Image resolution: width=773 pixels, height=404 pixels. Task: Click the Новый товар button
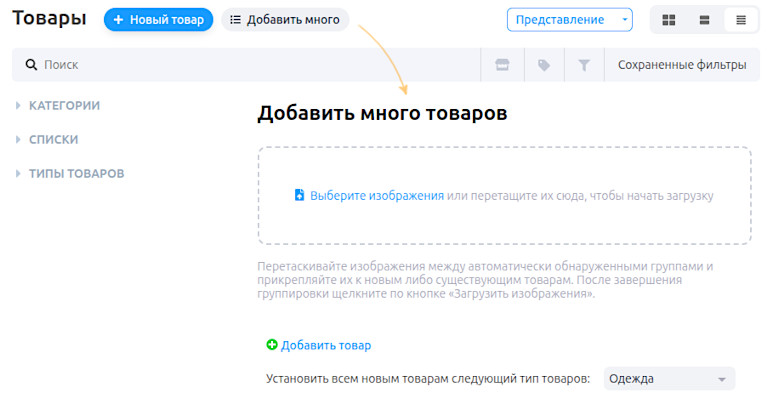[158, 20]
